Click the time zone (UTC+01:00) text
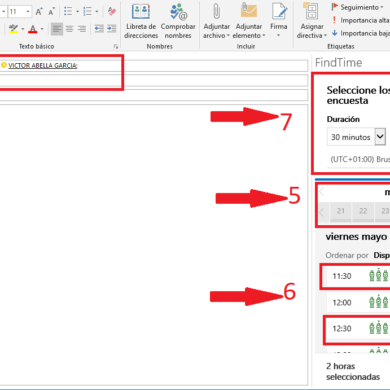 tap(360, 159)
